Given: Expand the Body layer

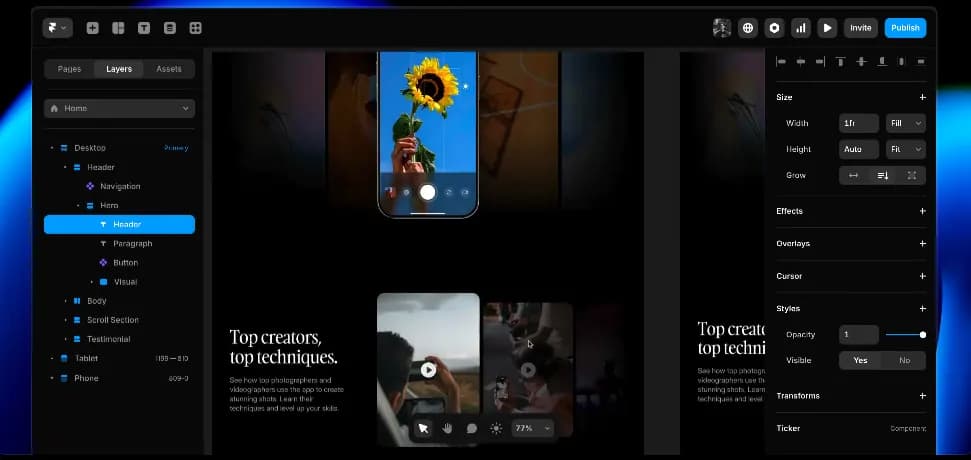Looking at the screenshot, I should coord(64,301).
